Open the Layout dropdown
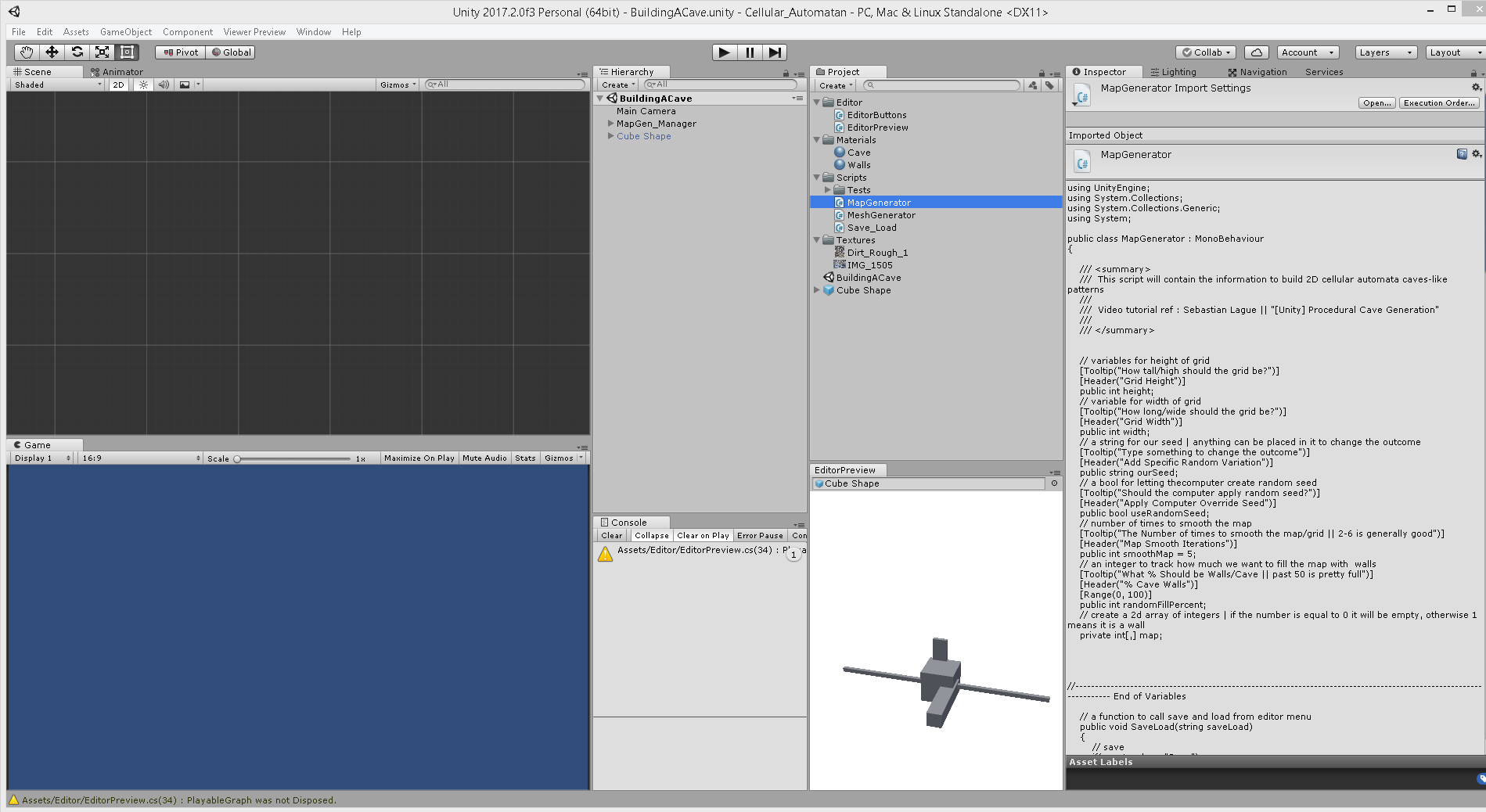This screenshot has width=1486, height=812. tap(1455, 52)
